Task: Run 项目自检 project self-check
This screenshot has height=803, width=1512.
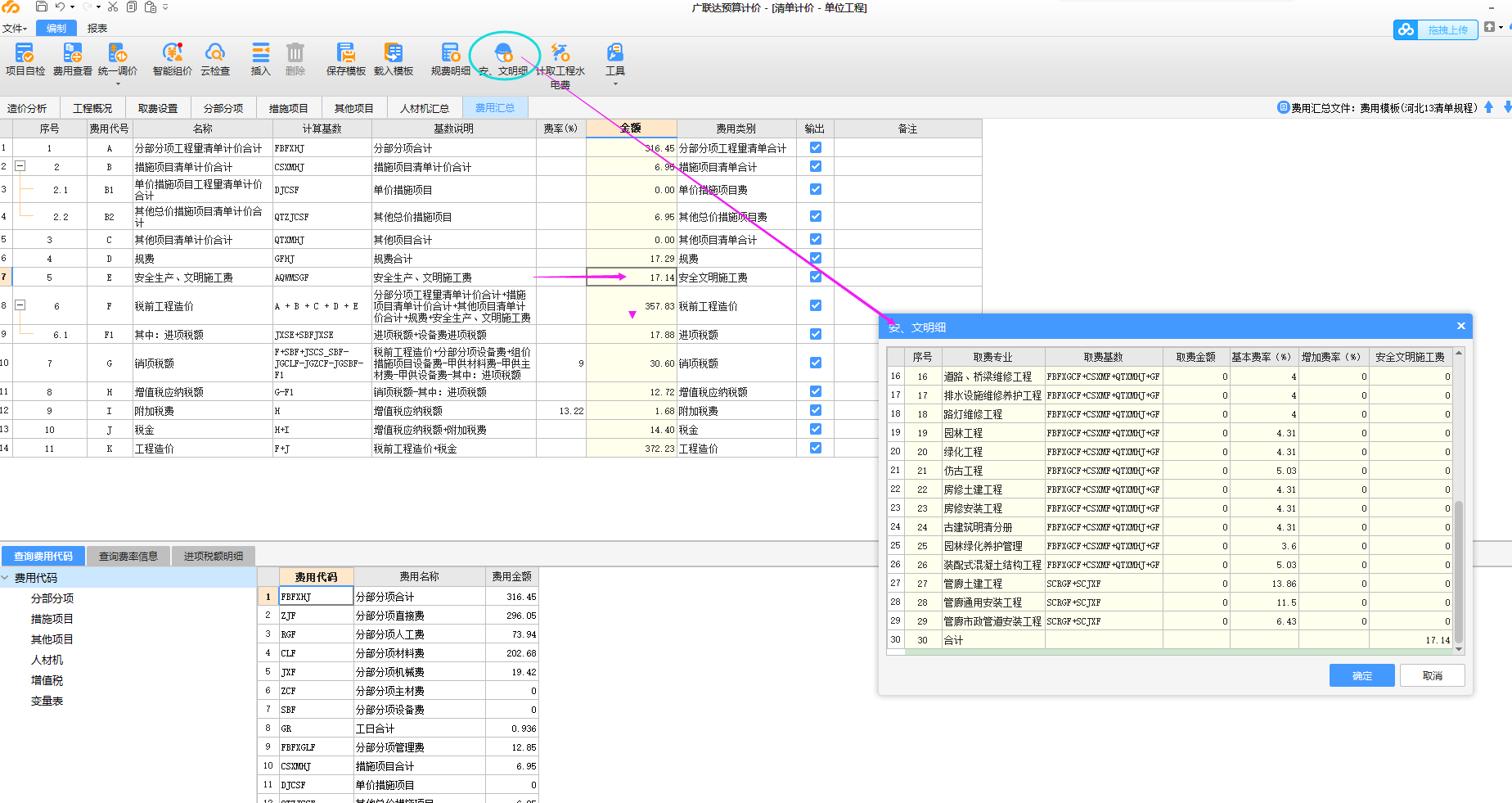Action: 25,60
